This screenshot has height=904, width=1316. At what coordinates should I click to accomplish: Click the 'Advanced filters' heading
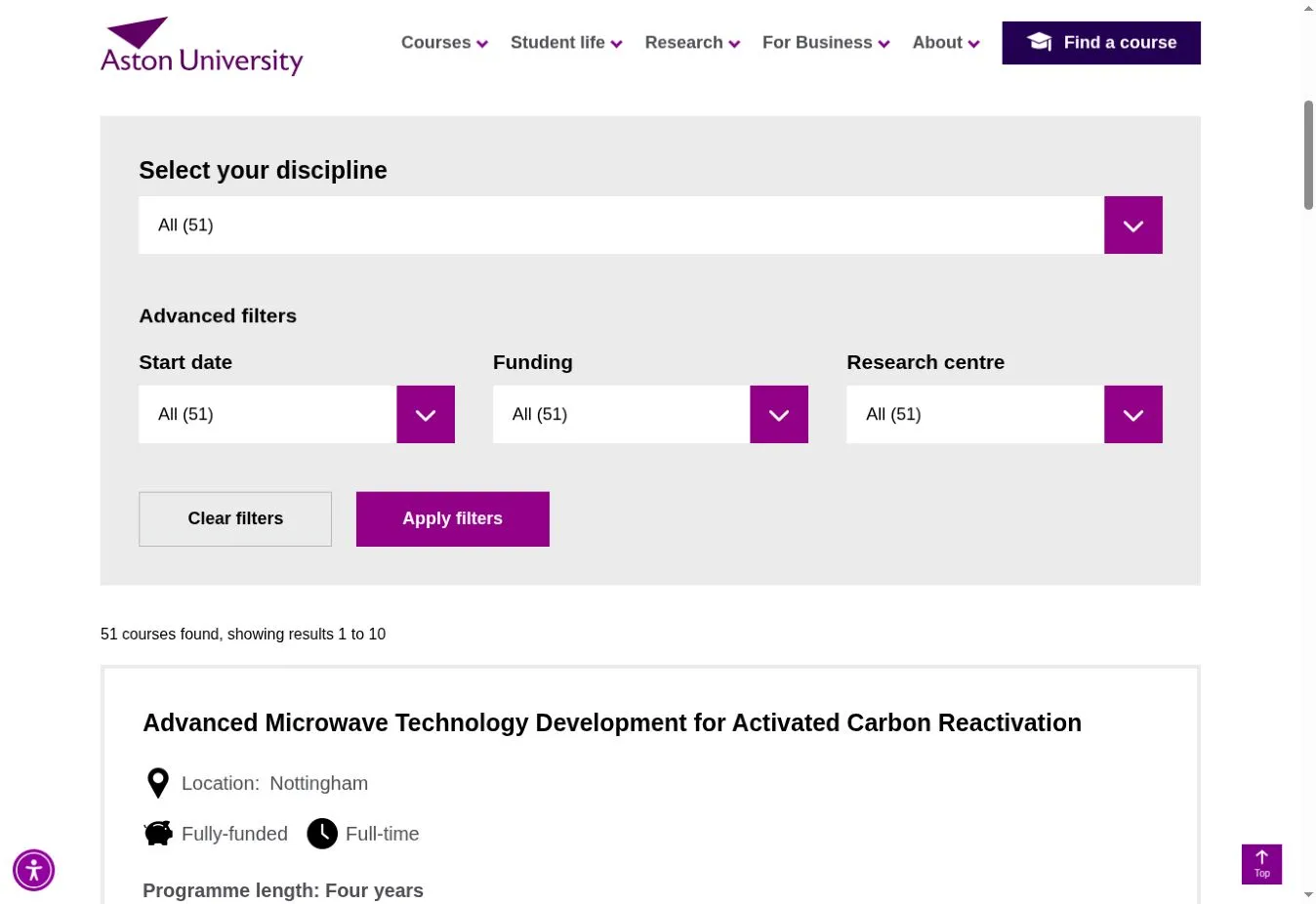click(218, 316)
